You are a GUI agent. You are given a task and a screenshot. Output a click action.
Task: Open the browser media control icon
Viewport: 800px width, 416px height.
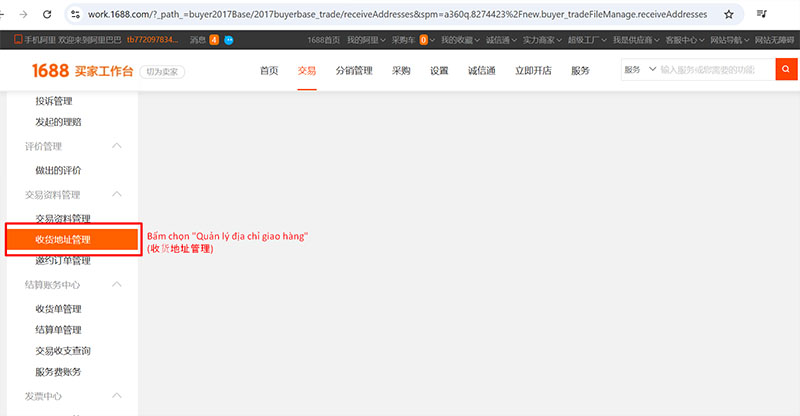[x=762, y=15]
